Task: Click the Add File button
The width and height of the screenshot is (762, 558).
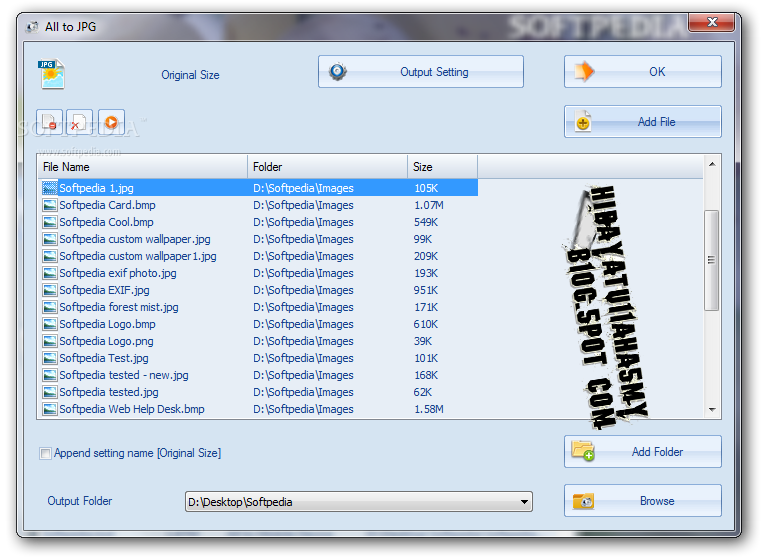Action: [642, 122]
